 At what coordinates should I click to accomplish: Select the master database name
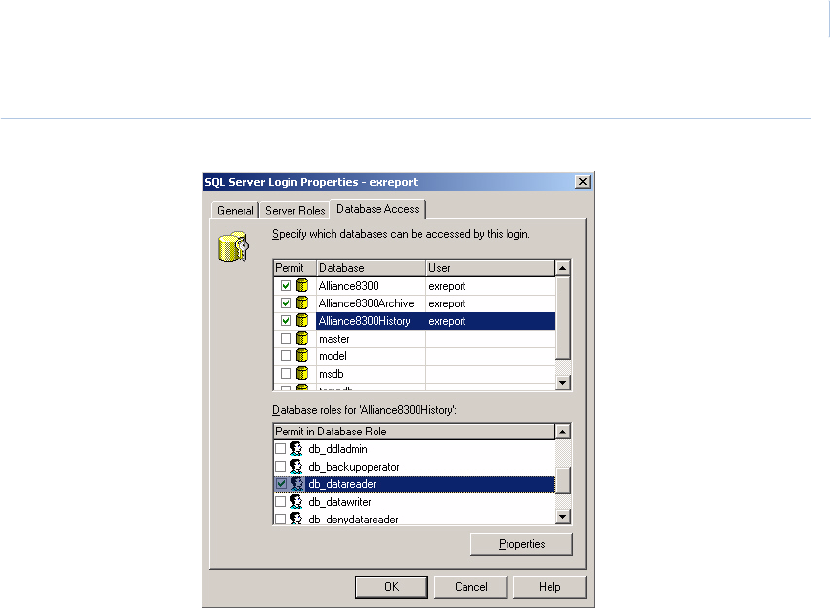(334, 339)
